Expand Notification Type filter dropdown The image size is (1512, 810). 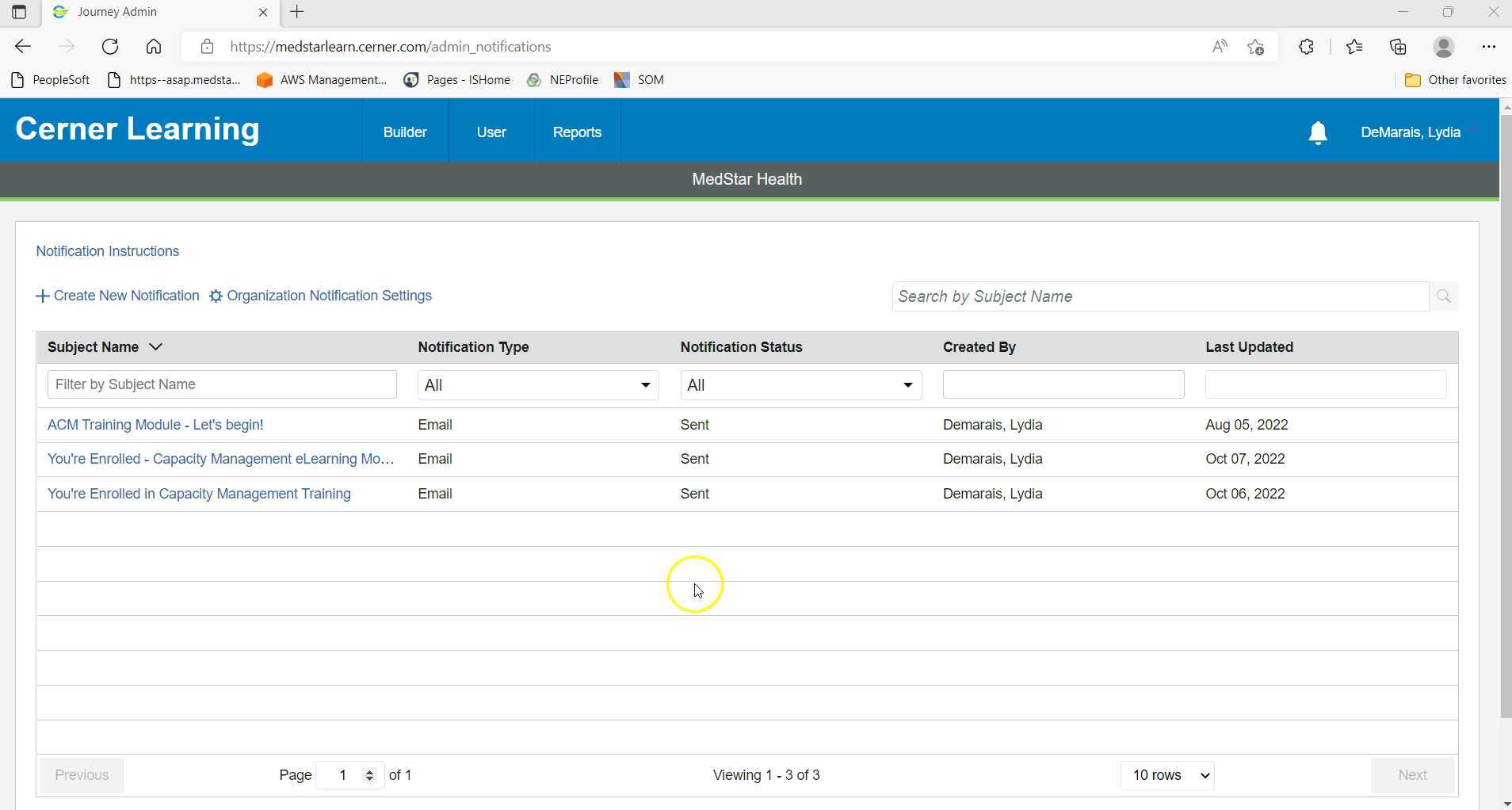pos(537,385)
